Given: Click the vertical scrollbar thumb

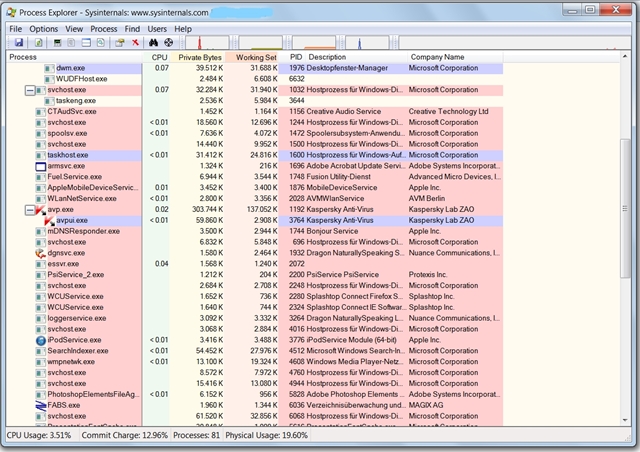Looking at the screenshot, I should 625,209.
